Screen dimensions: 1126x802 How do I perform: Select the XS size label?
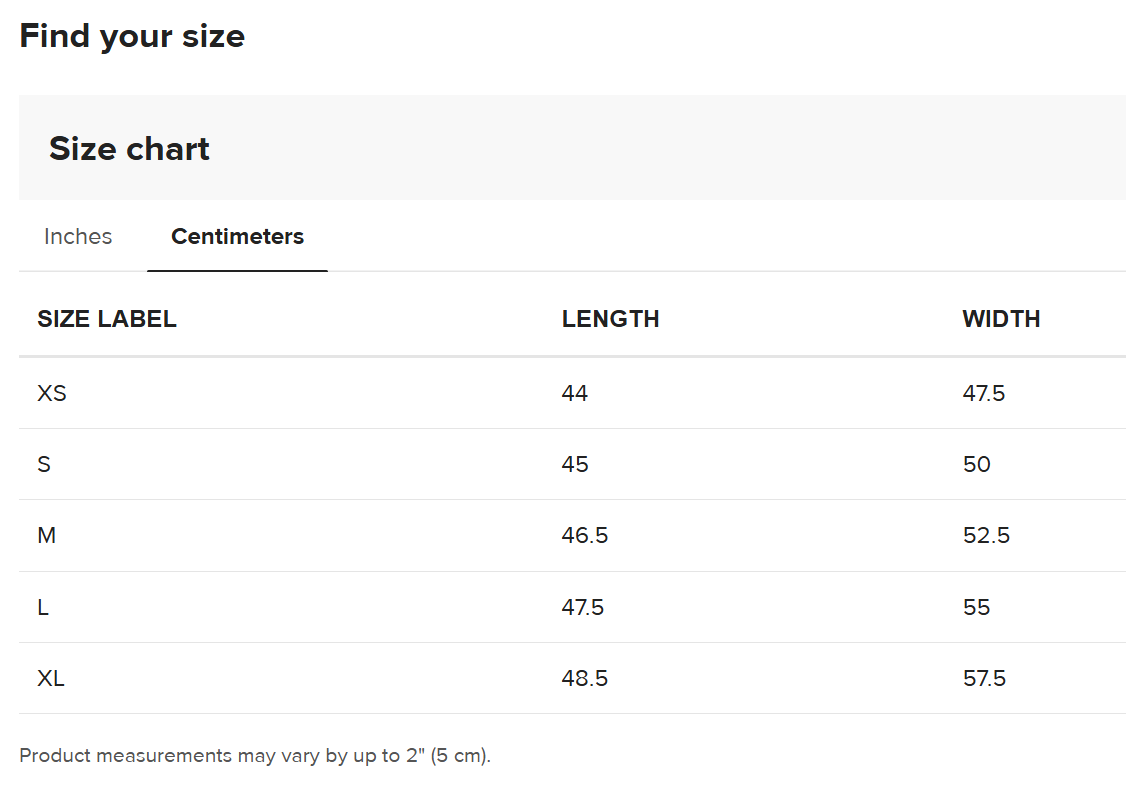point(52,393)
